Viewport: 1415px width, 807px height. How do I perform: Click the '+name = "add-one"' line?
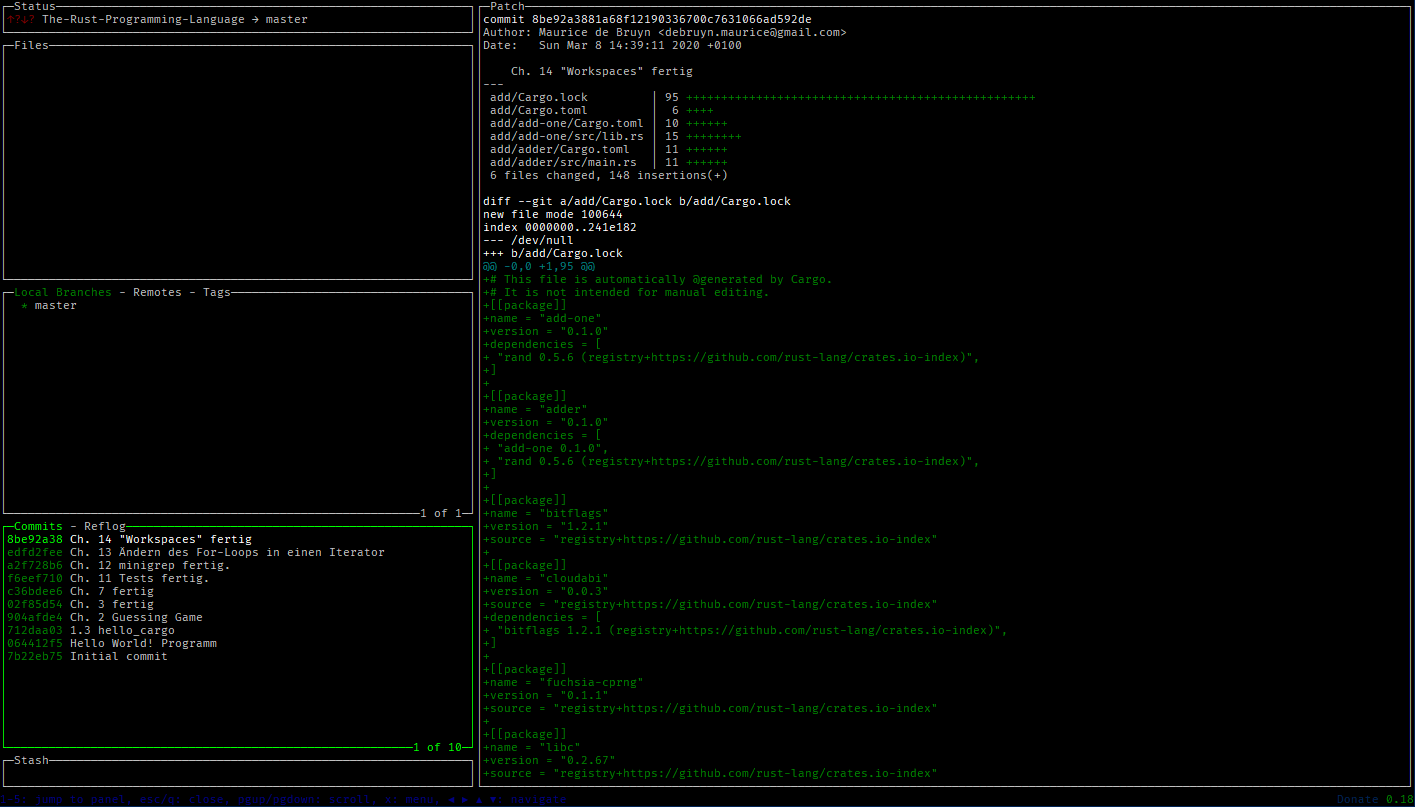click(542, 318)
